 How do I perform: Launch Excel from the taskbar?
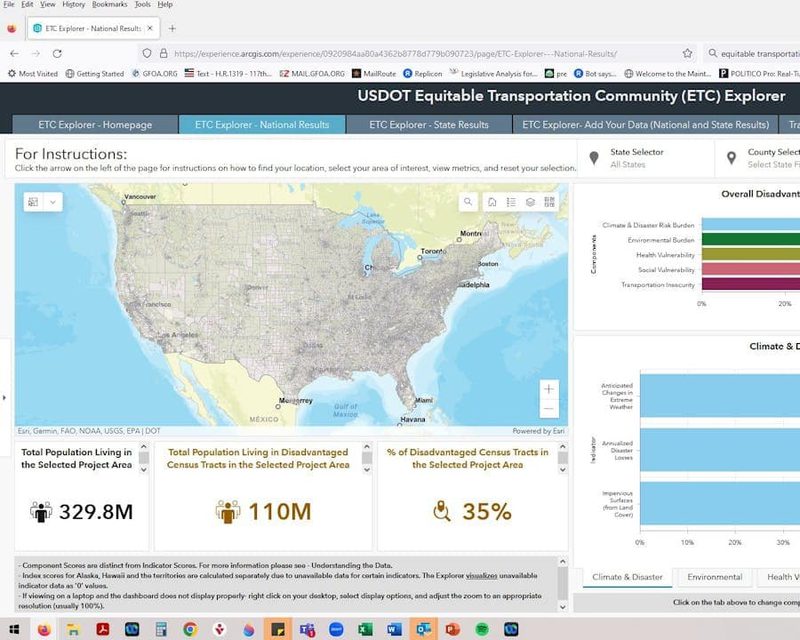[x=365, y=629]
